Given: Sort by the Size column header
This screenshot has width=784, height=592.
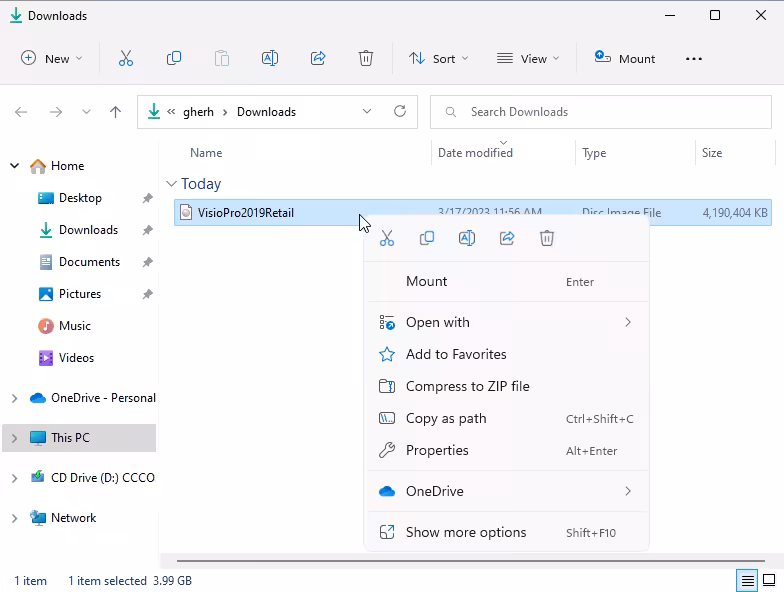Looking at the screenshot, I should tap(712, 153).
